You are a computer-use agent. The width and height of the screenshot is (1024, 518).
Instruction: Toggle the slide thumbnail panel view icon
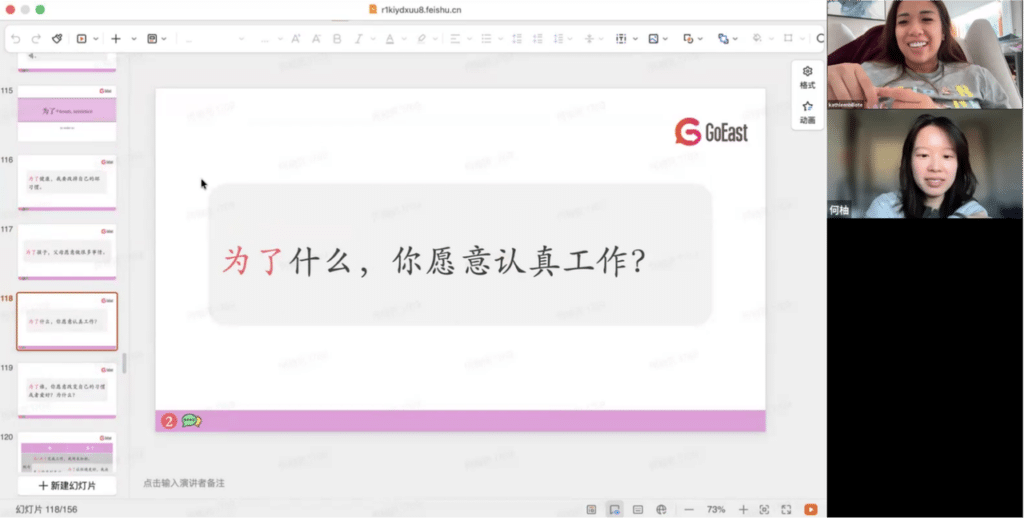[591, 510]
